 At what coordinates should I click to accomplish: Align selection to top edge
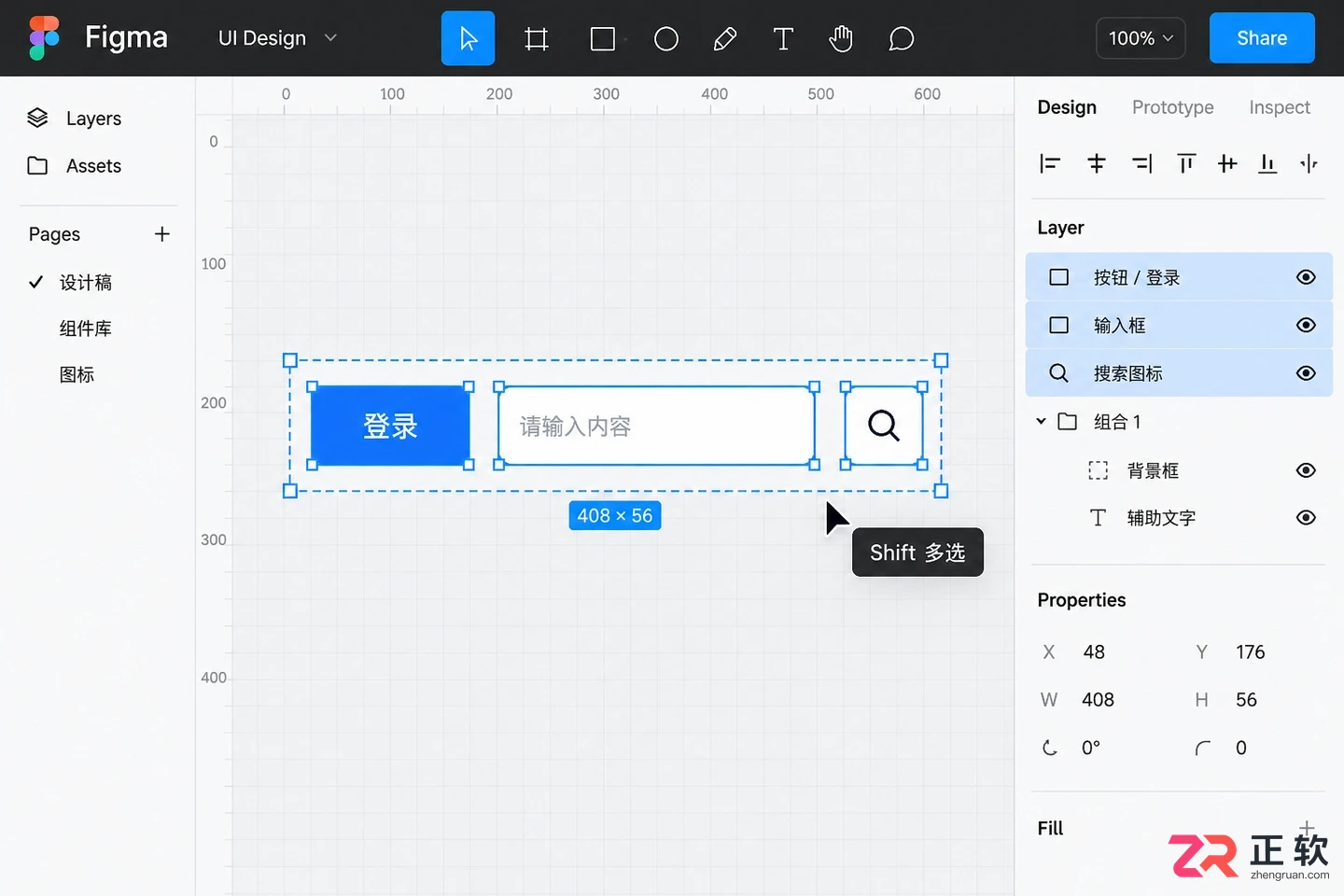(x=1186, y=164)
